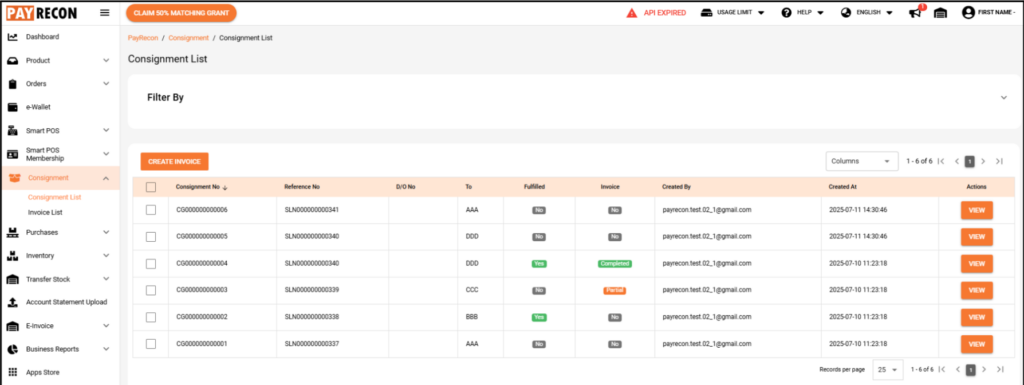Open the hamburger sidebar menu
The image size is (1024, 385).
(104, 12)
